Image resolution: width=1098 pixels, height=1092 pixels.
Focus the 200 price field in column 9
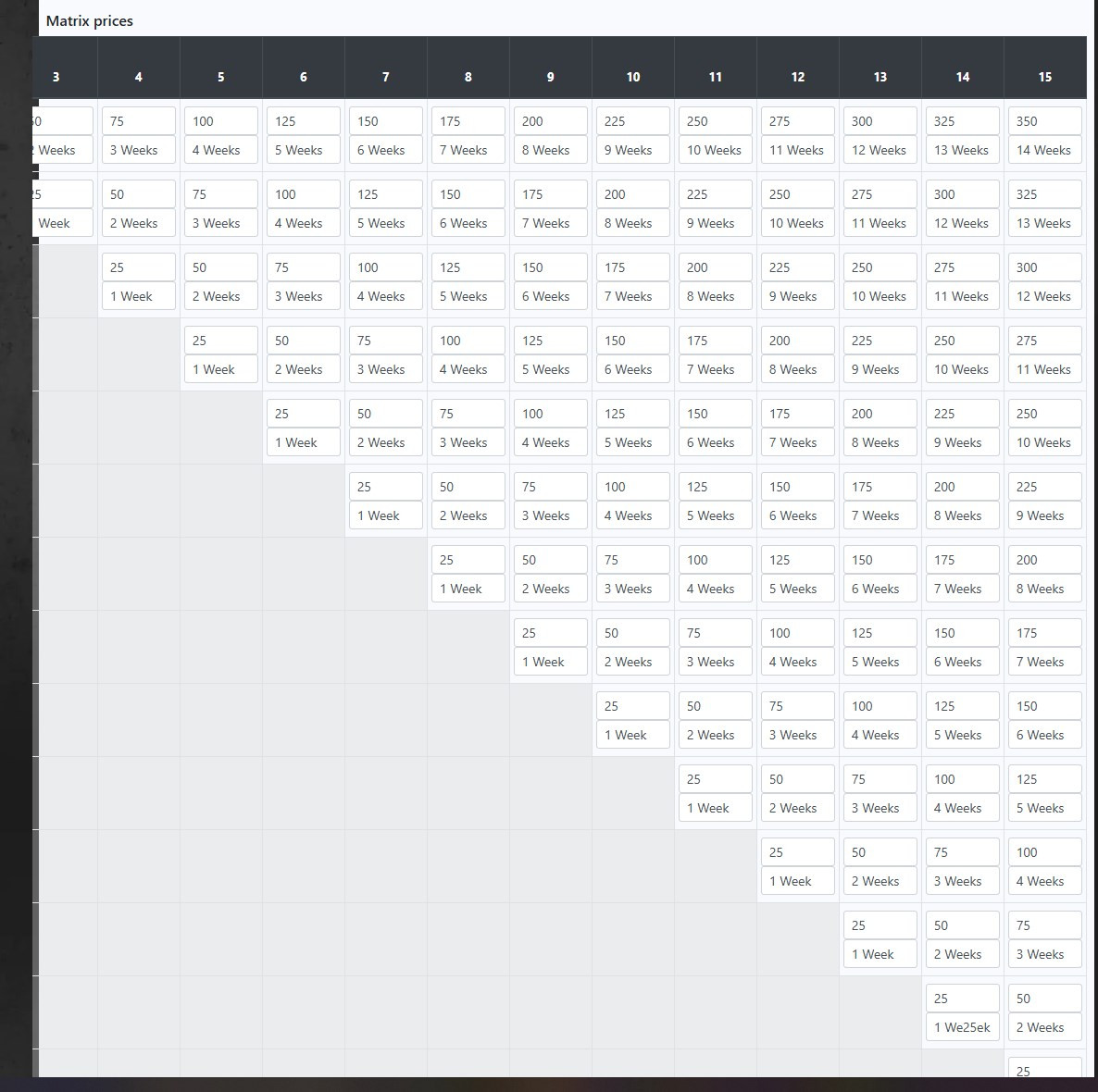551,121
